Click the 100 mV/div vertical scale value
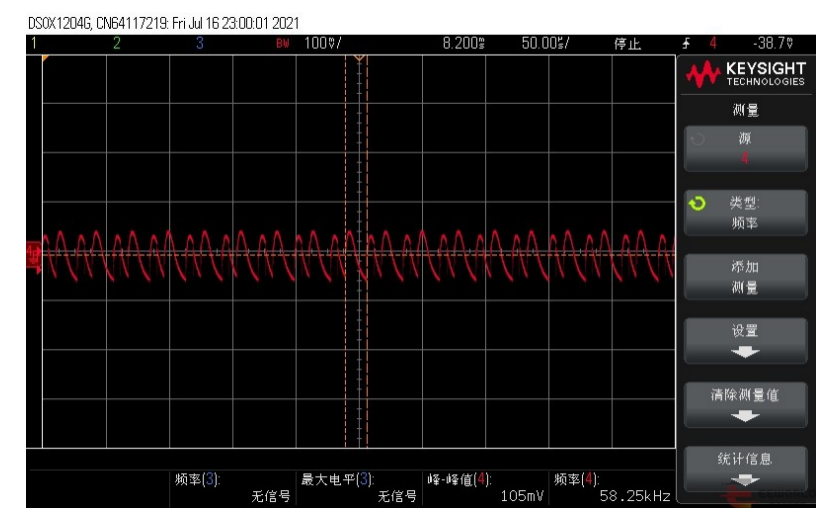The height and width of the screenshot is (530, 836). pos(322,43)
